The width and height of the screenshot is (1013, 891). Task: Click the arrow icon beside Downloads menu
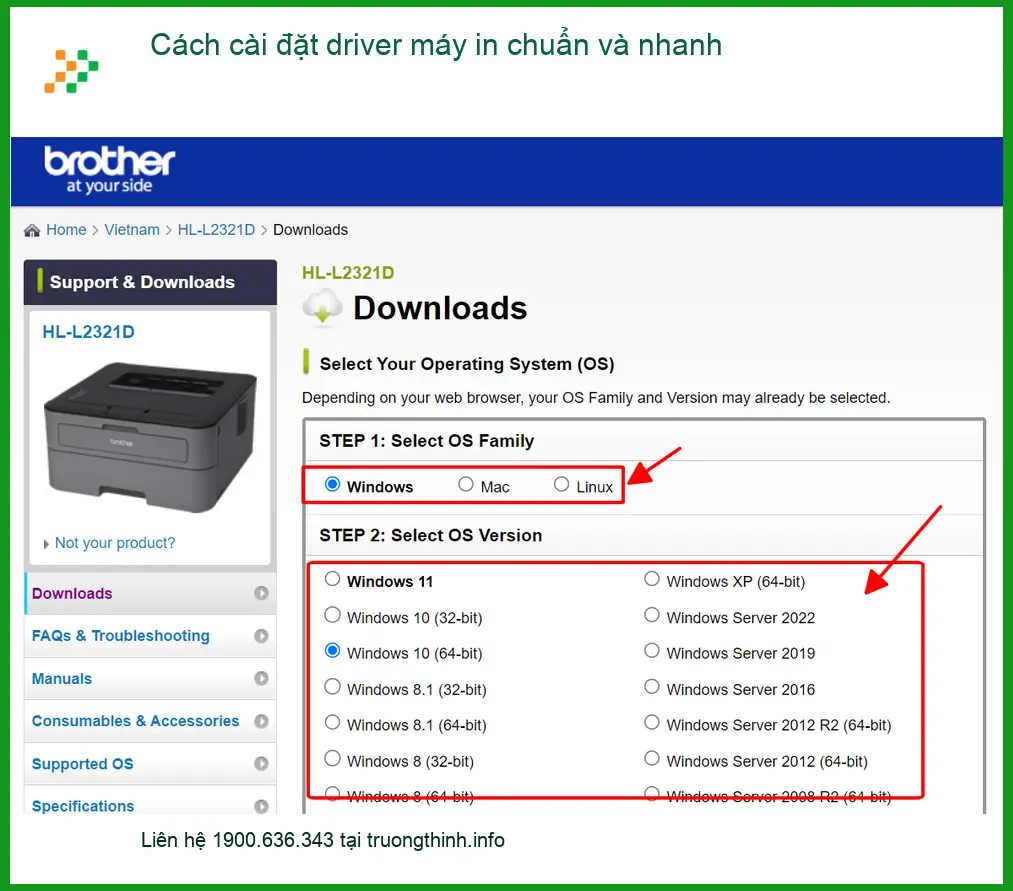pos(261,593)
